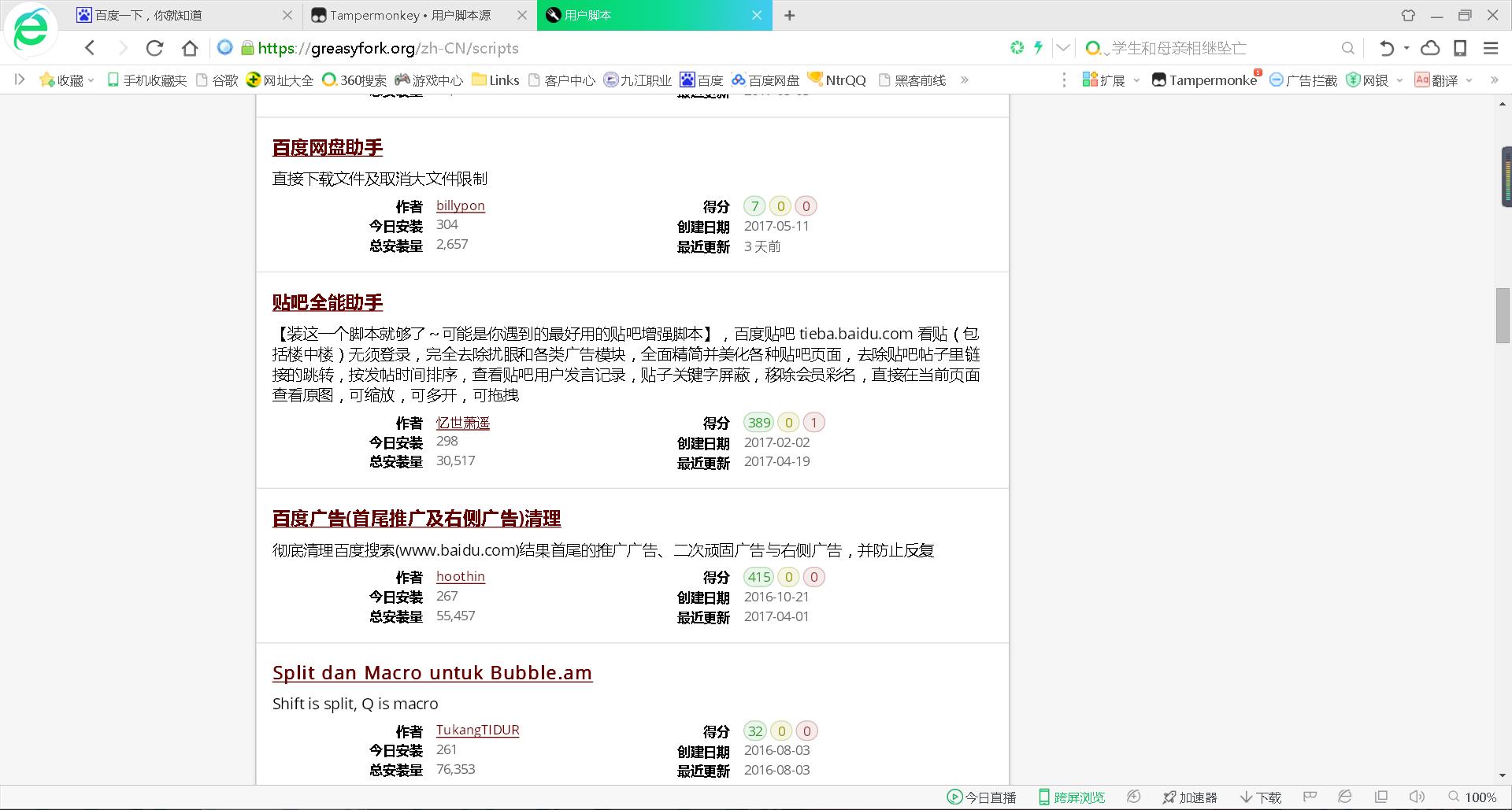The image size is (1512, 810).
Task: Click the 100% zoom level control
Action: tap(1480, 797)
